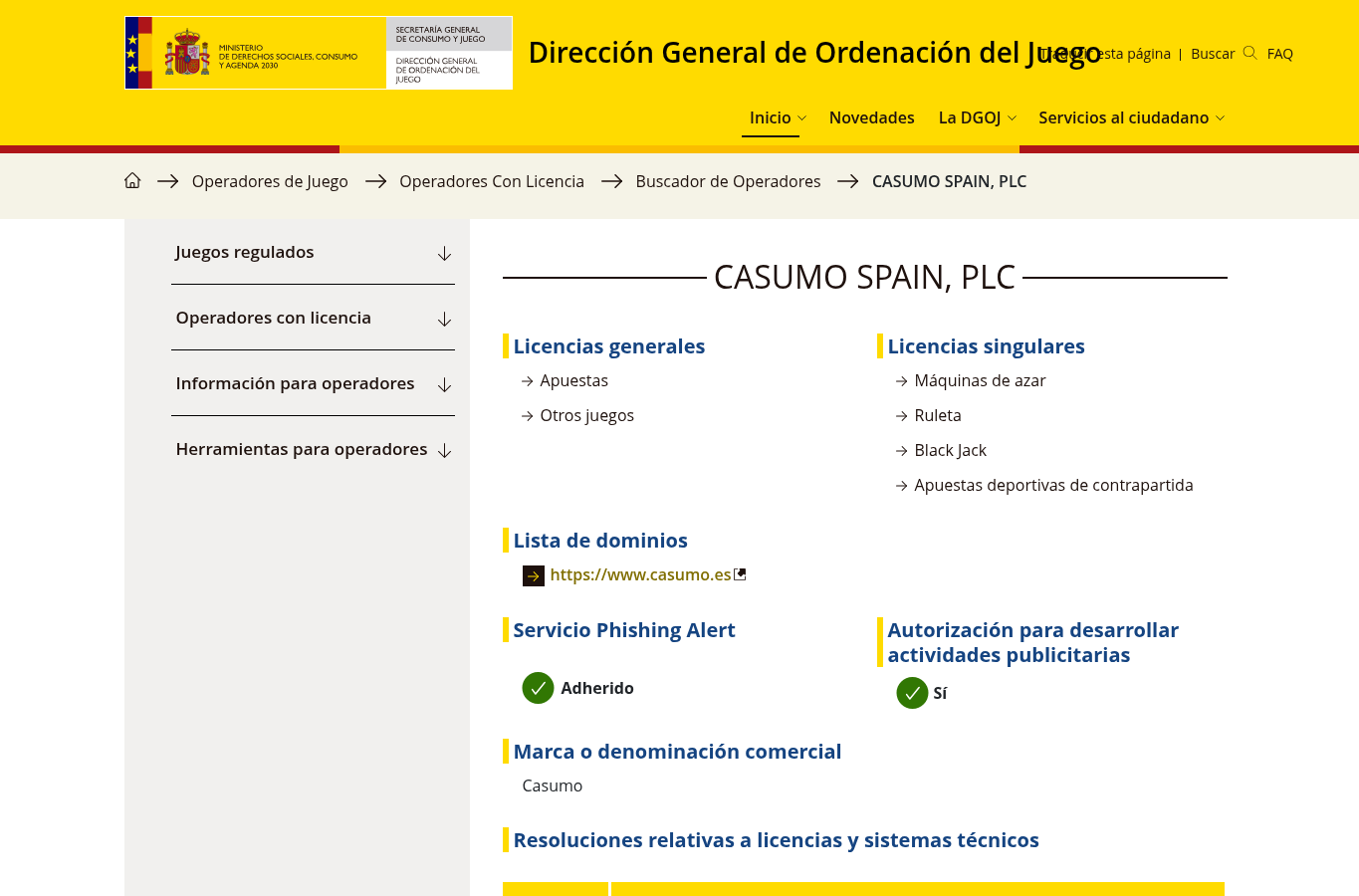Click the green check icon beside Sí
Viewport: 1359px width, 896px height.
(x=912, y=693)
